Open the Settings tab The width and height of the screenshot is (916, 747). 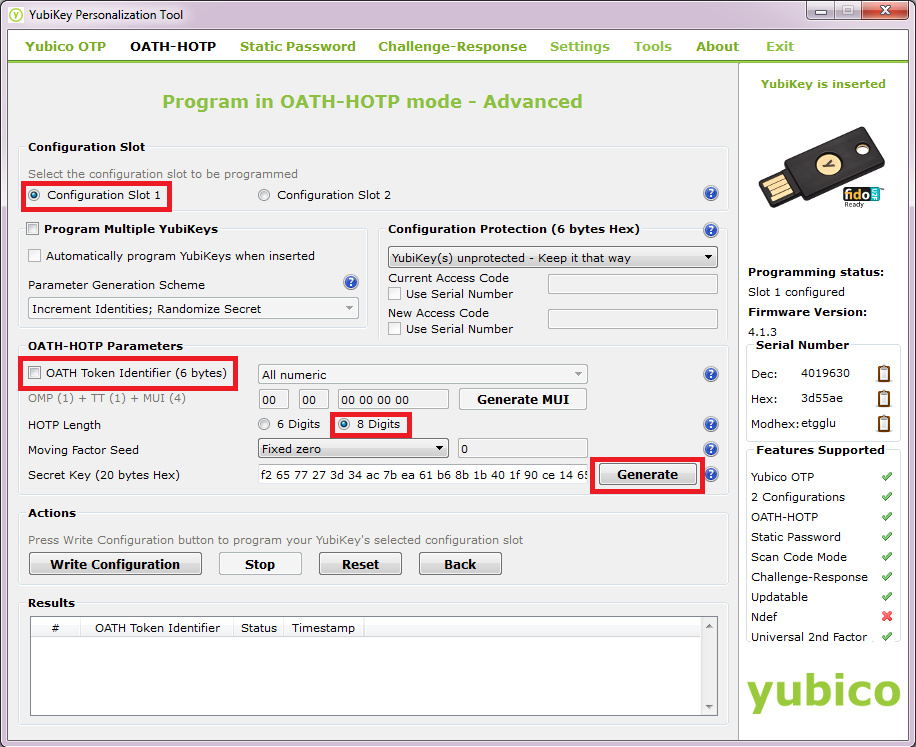pyautogui.click(x=580, y=47)
